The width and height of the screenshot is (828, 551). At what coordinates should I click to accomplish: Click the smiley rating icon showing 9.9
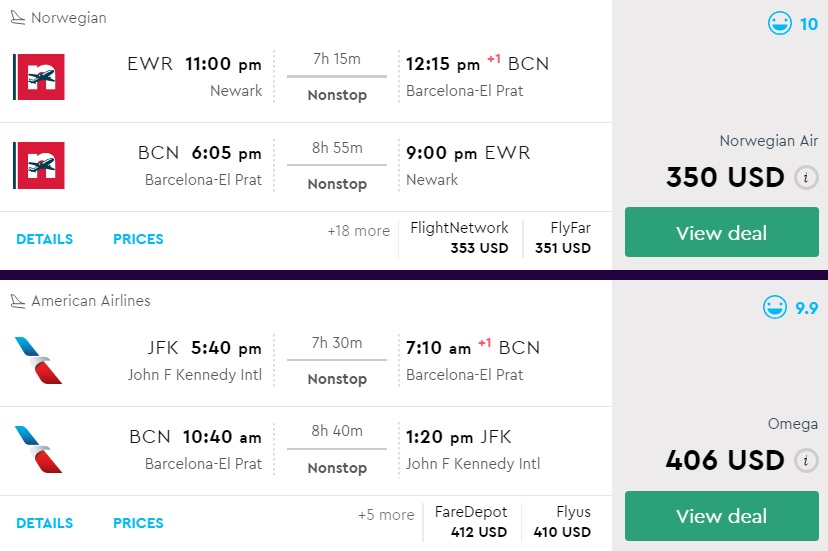[775, 307]
